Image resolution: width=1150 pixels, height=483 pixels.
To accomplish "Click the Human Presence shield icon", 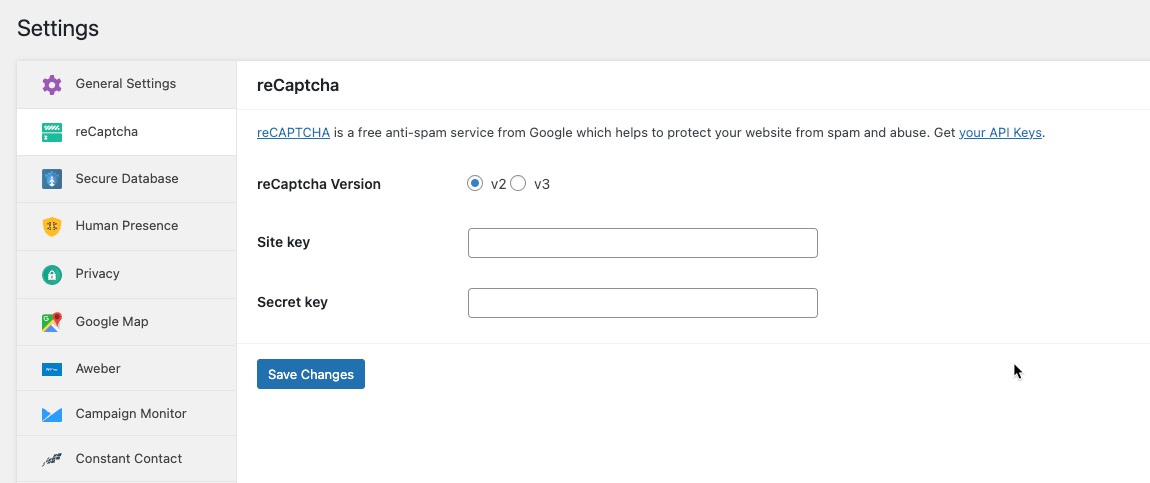I will pos(52,227).
